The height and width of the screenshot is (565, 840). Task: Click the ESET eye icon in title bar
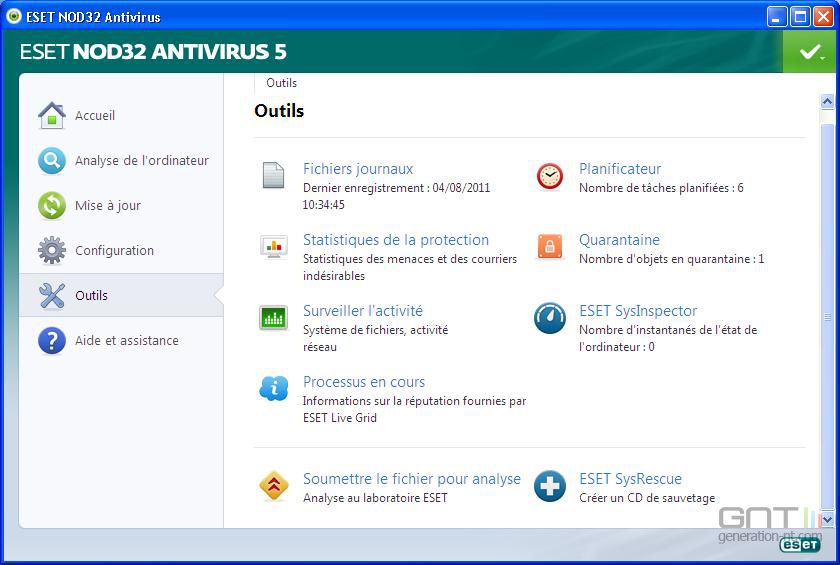click(13, 16)
